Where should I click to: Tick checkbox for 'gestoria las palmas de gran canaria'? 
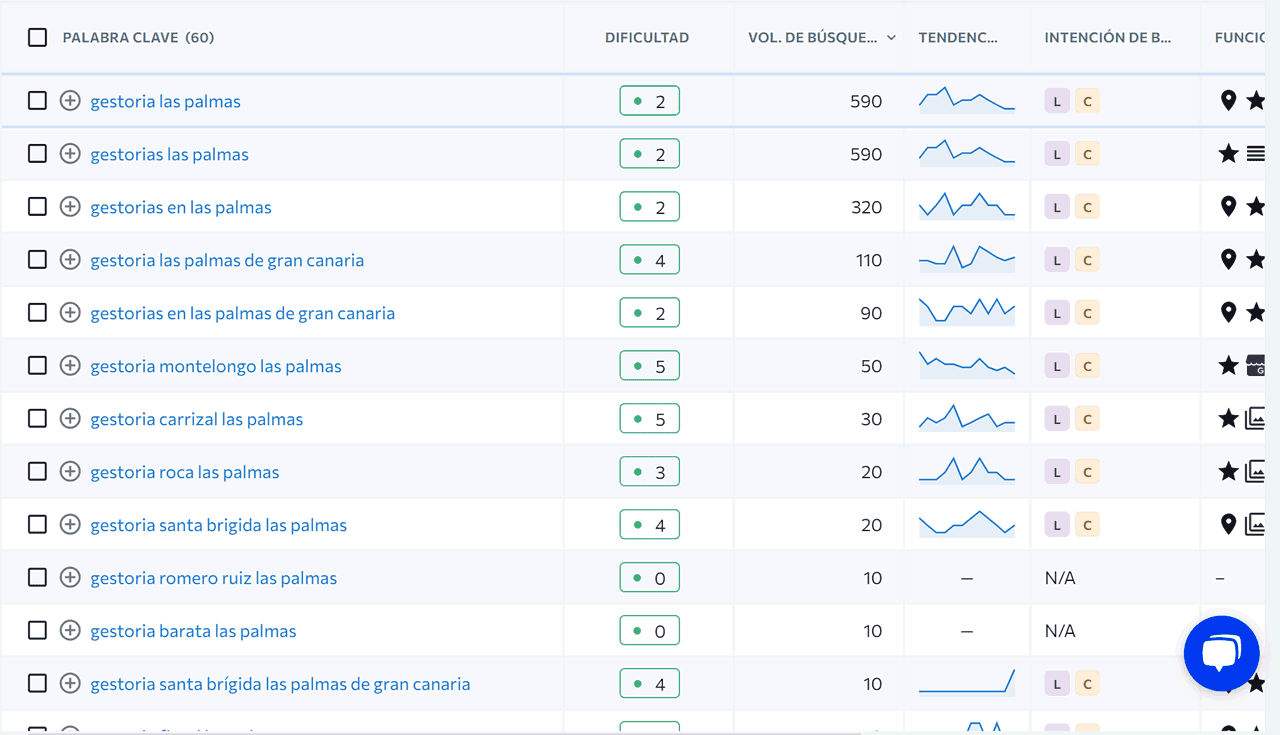coord(37,260)
